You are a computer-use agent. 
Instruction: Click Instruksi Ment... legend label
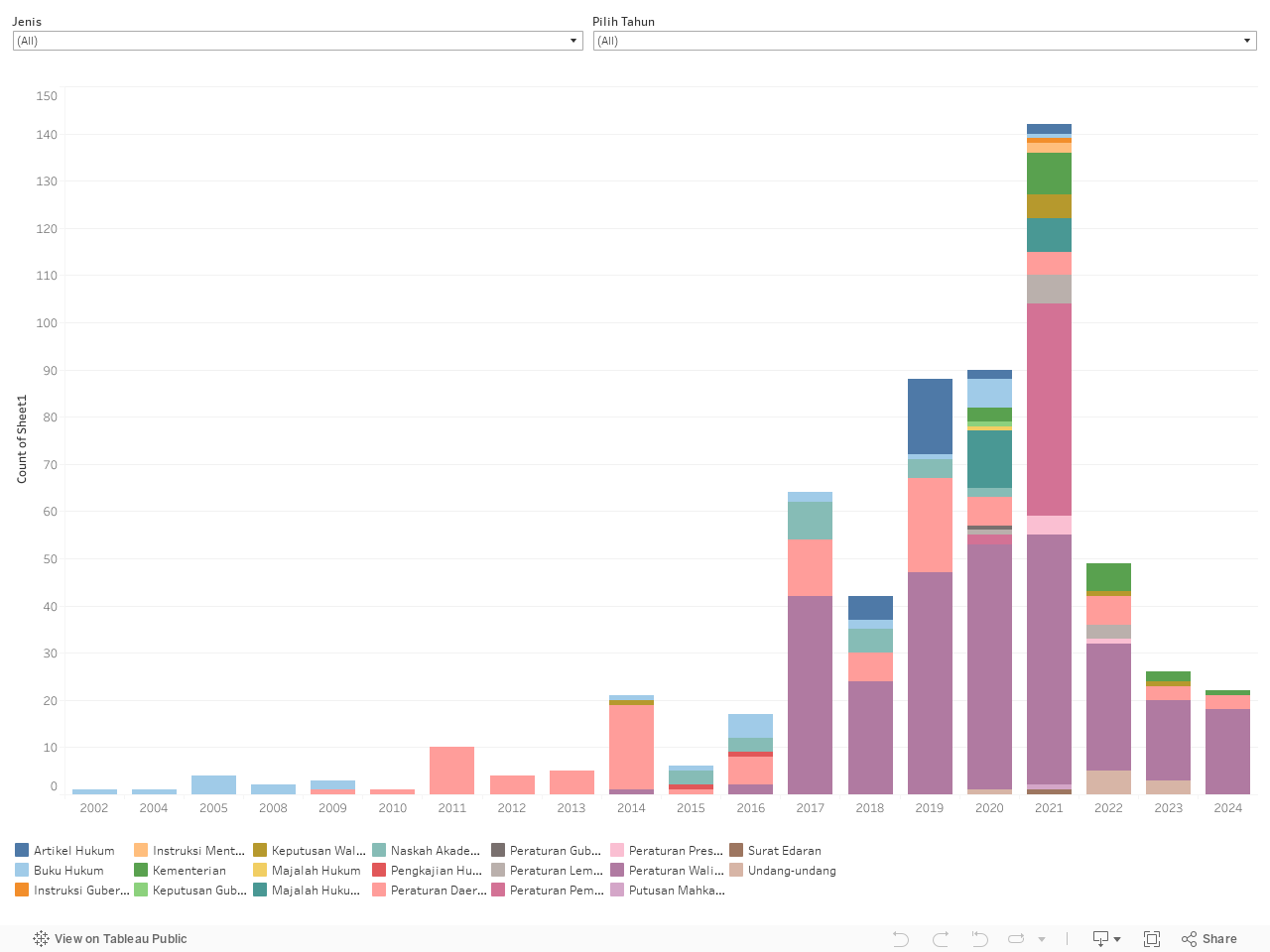[x=198, y=851]
